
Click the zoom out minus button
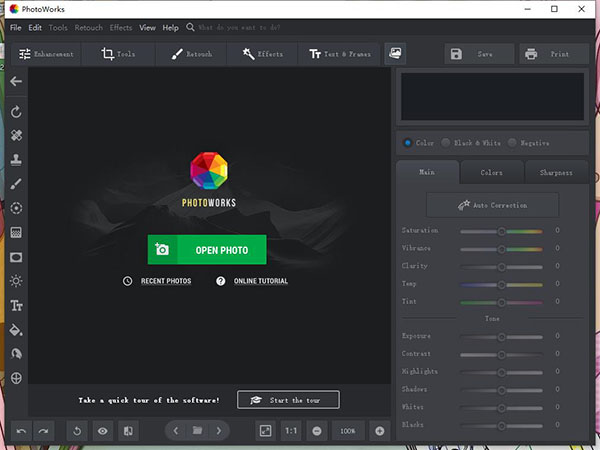click(x=317, y=431)
